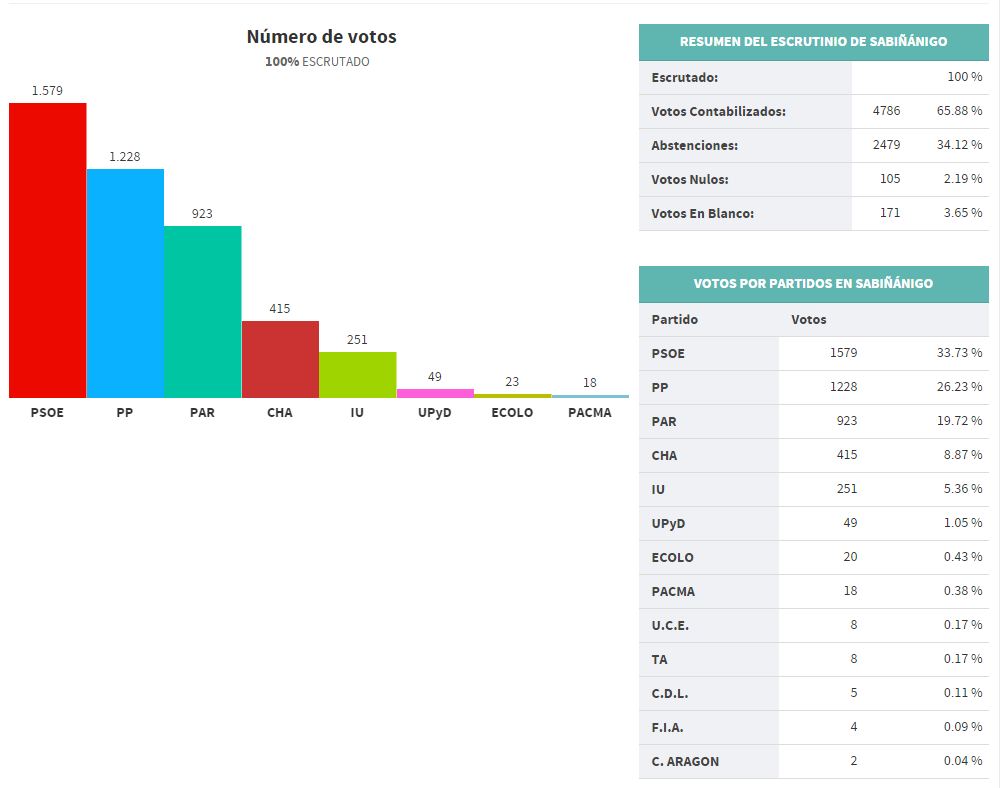Click the pink UPyD bar
The height and width of the screenshot is (788, 1003).
(435, 393)
